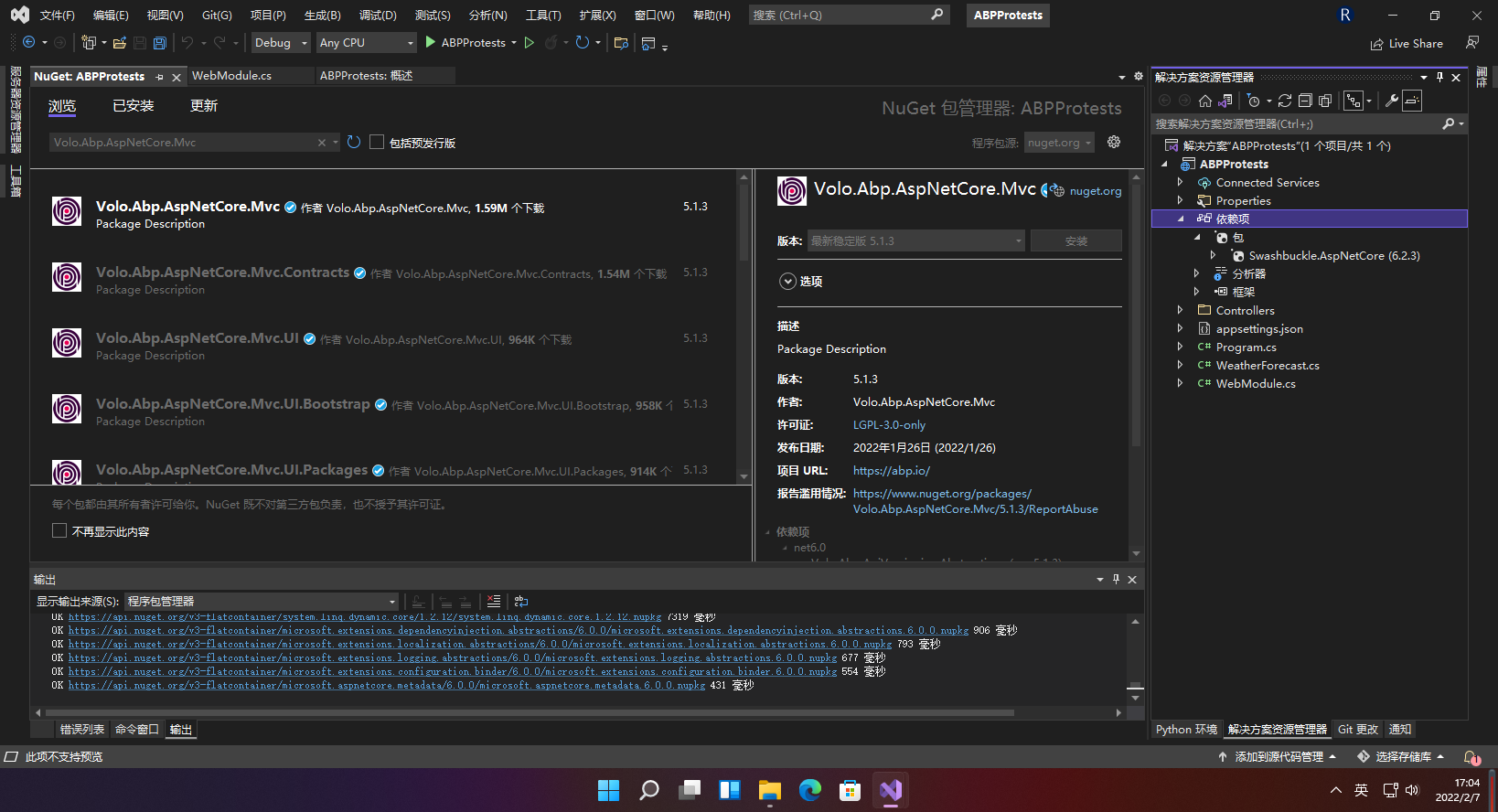
Task: Collapse the Dependencies node
Action: (1180, 219)
